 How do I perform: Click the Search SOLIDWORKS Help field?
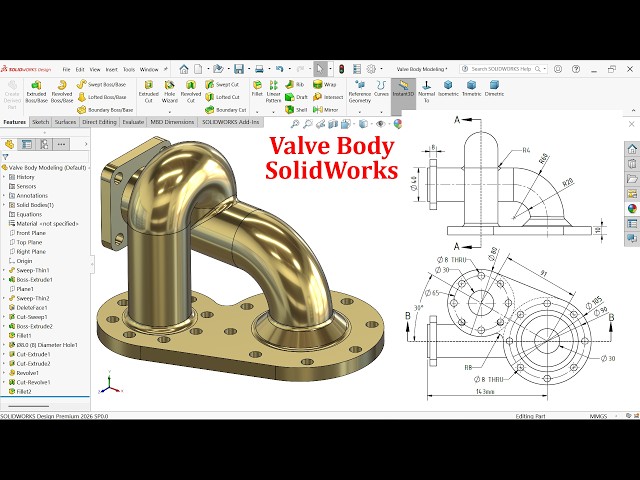(503, 69)
